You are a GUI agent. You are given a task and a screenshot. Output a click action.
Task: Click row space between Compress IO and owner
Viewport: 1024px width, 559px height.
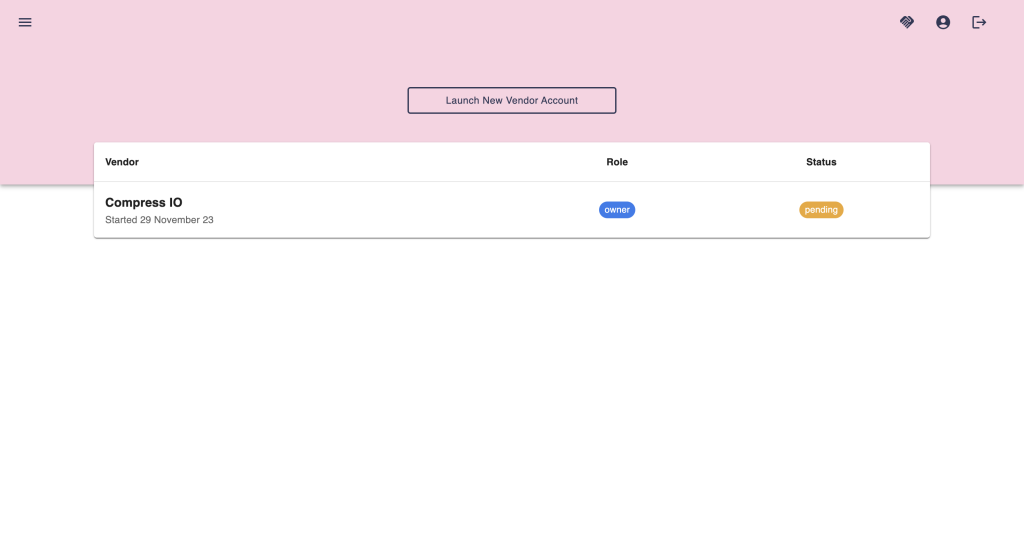(x=400, y=210)
